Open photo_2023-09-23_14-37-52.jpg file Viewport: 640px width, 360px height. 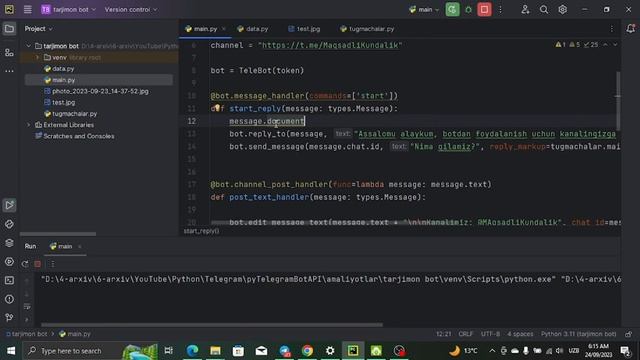click(96, 91)
